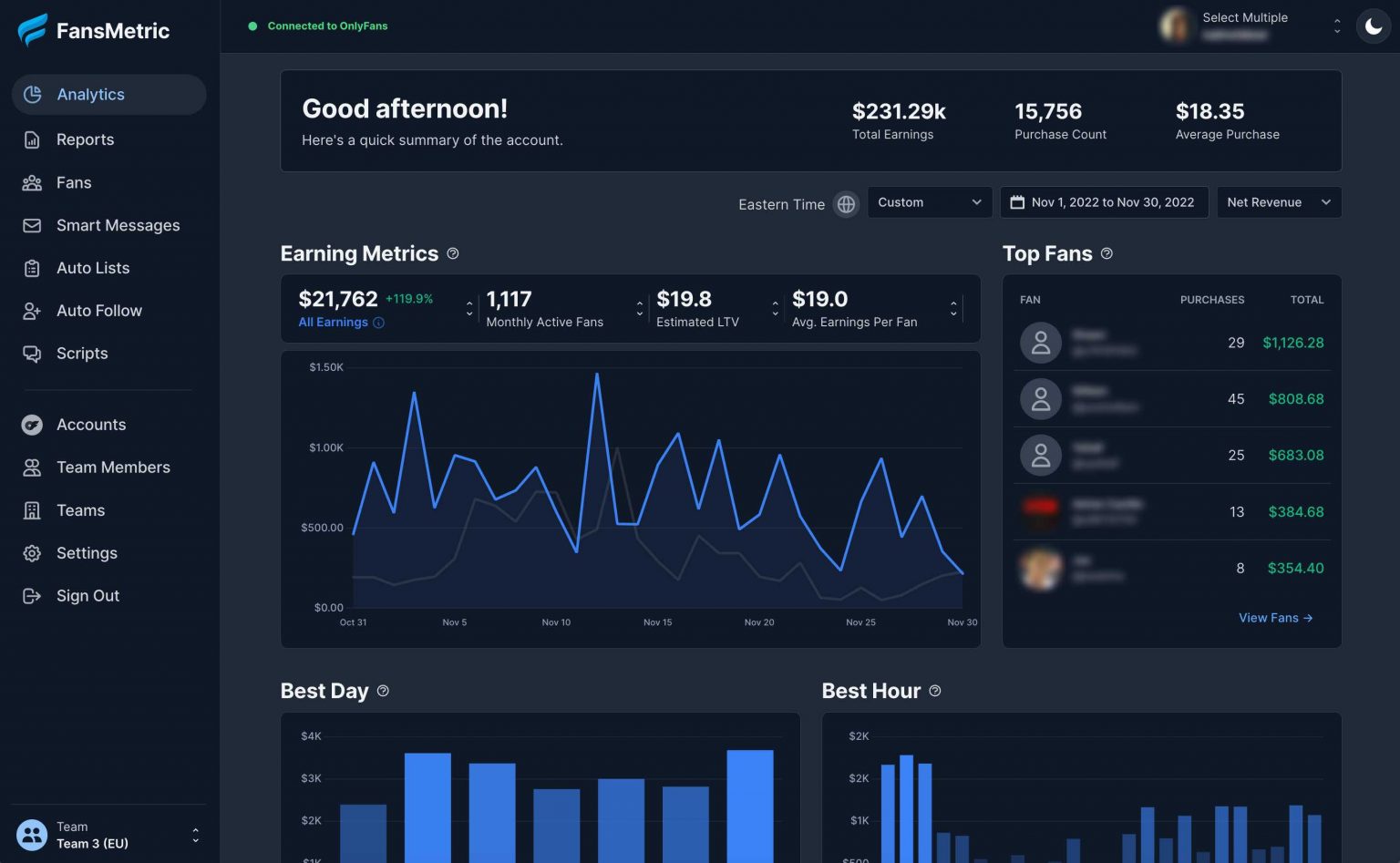Click Sign Out in the sidebar
The width and height of the screenshot is (1400, 863).
87,596
